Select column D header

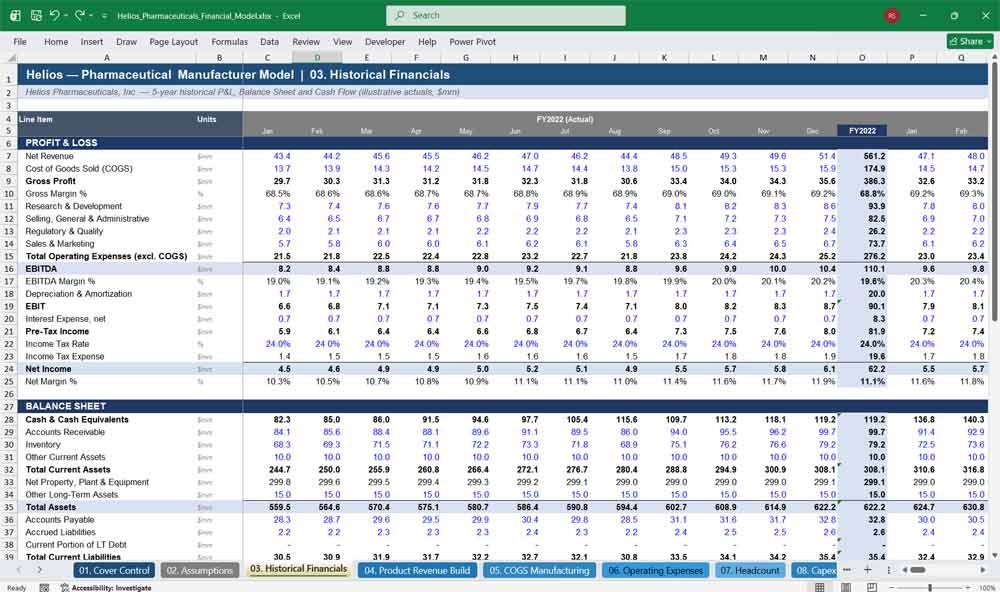(317, 57)
